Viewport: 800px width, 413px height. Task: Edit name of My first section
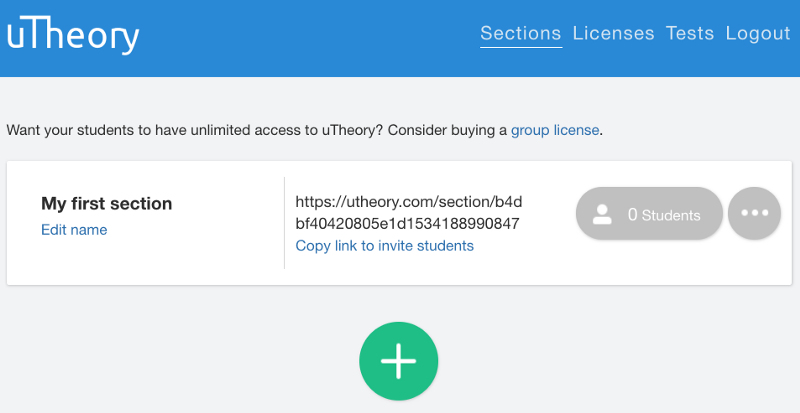pyautogui.click(x=74, y=230)
